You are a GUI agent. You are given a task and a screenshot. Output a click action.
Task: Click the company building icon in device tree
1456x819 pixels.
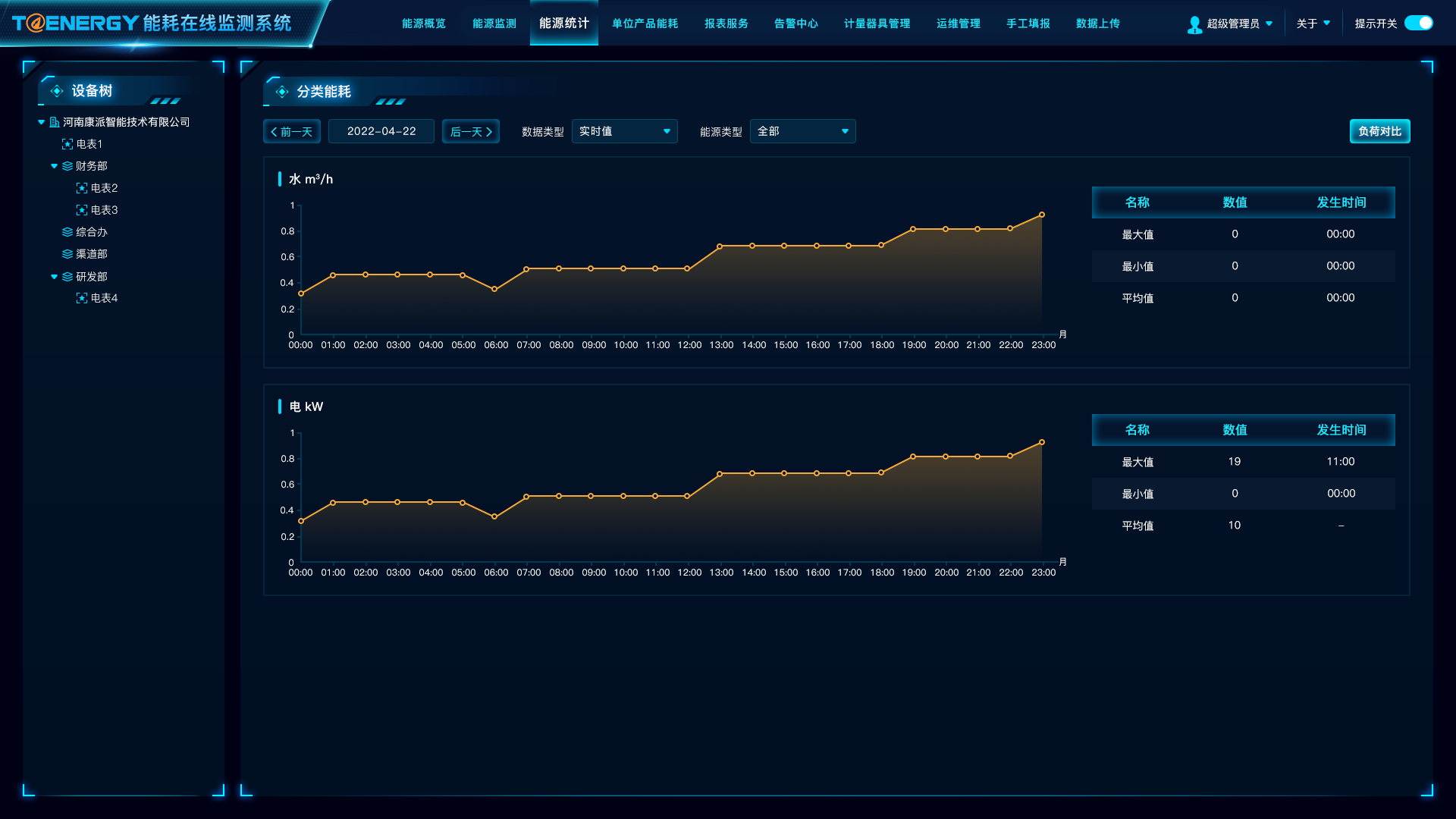pos(55,122)
